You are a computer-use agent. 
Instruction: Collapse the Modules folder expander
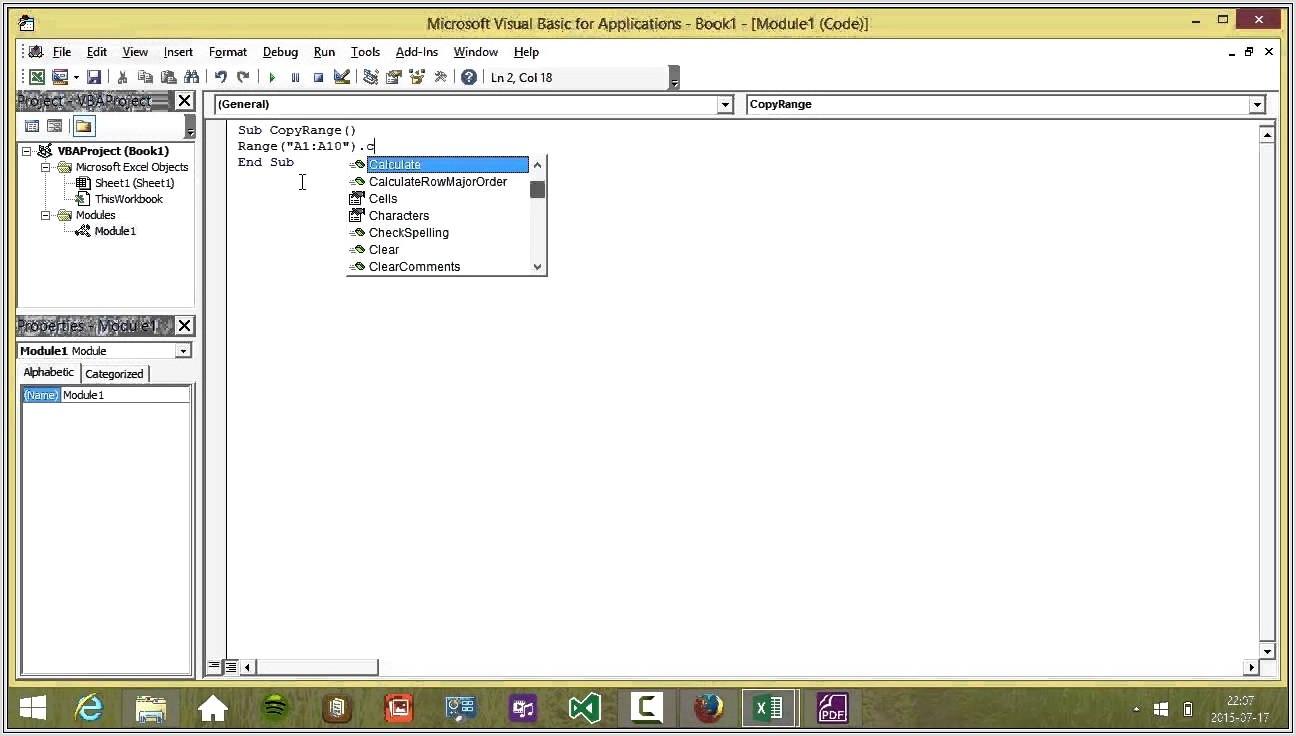46,215
